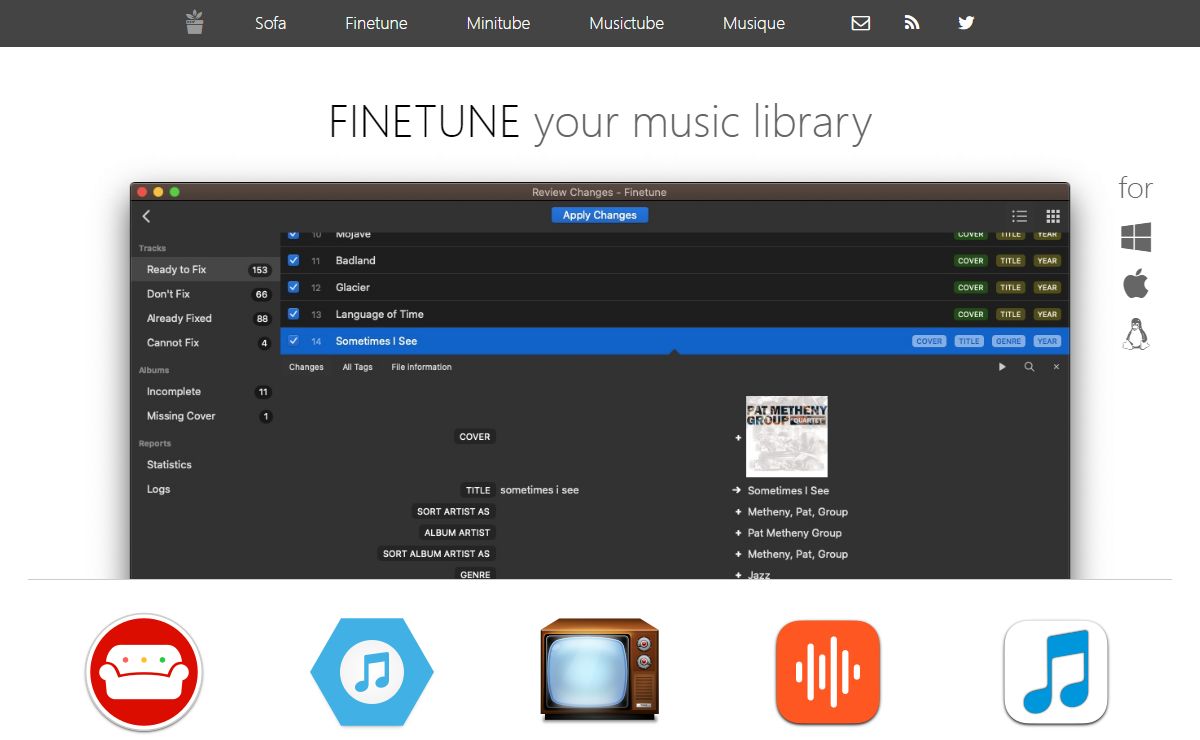Viewport: 1200px width, 740px height.
Task: Click YEAR tag on Language of Time row
Action: (x=1047, y=315)
